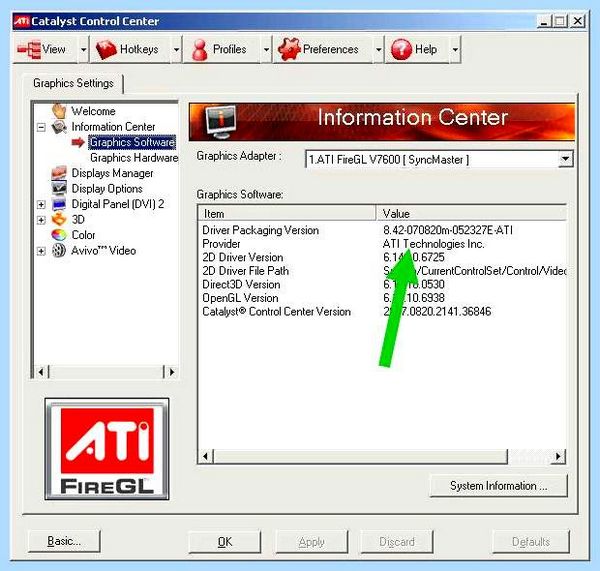Screen dimensions: 600x571
Task: Click the Profiles person icon
Action: [199, 50]
